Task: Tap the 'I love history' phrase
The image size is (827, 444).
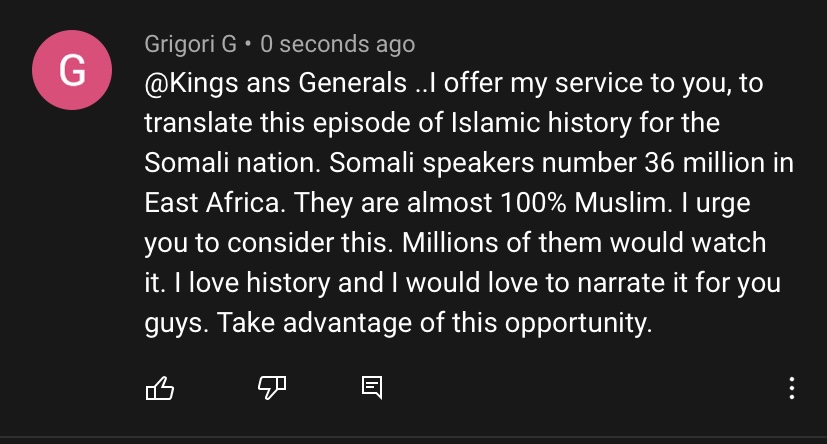Action: 252,283
